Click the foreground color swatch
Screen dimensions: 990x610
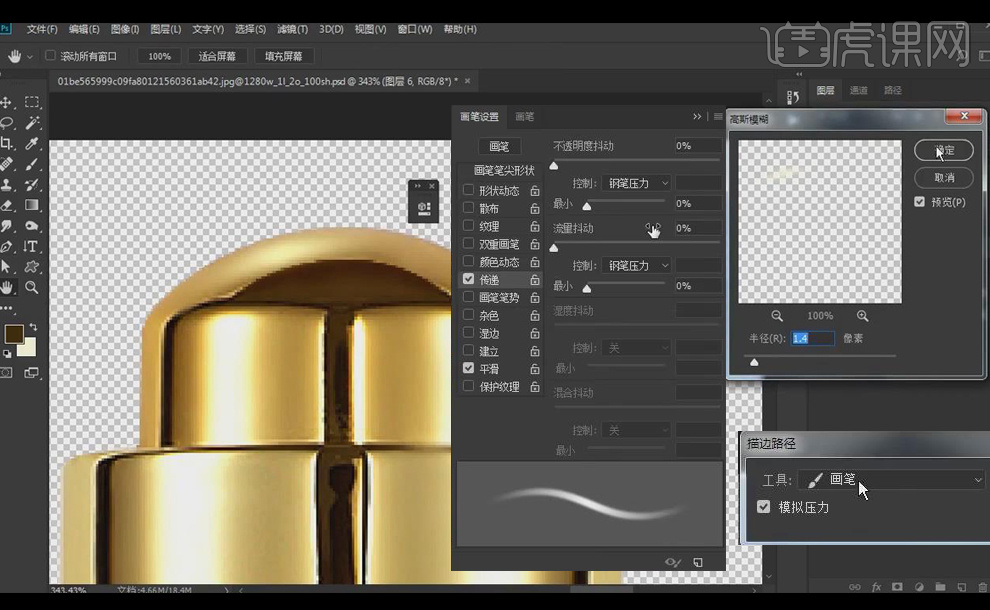(14, 335)
